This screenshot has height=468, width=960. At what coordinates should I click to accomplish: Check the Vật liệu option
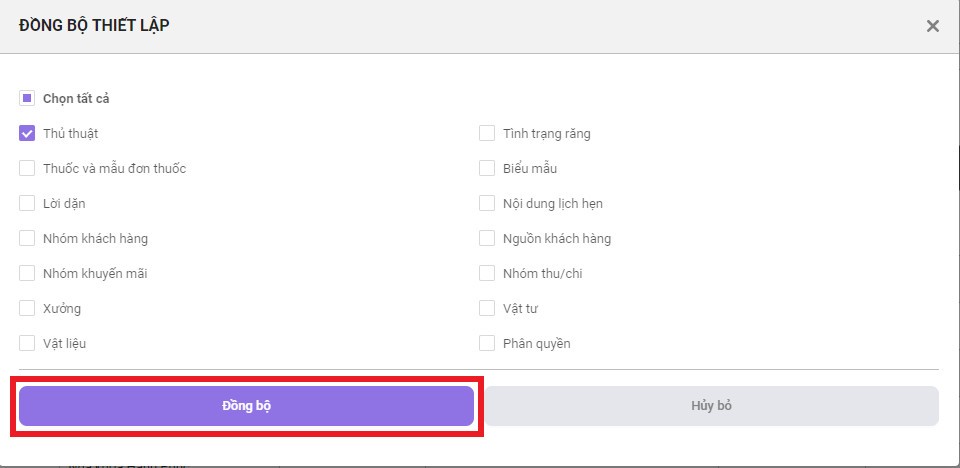27,343
